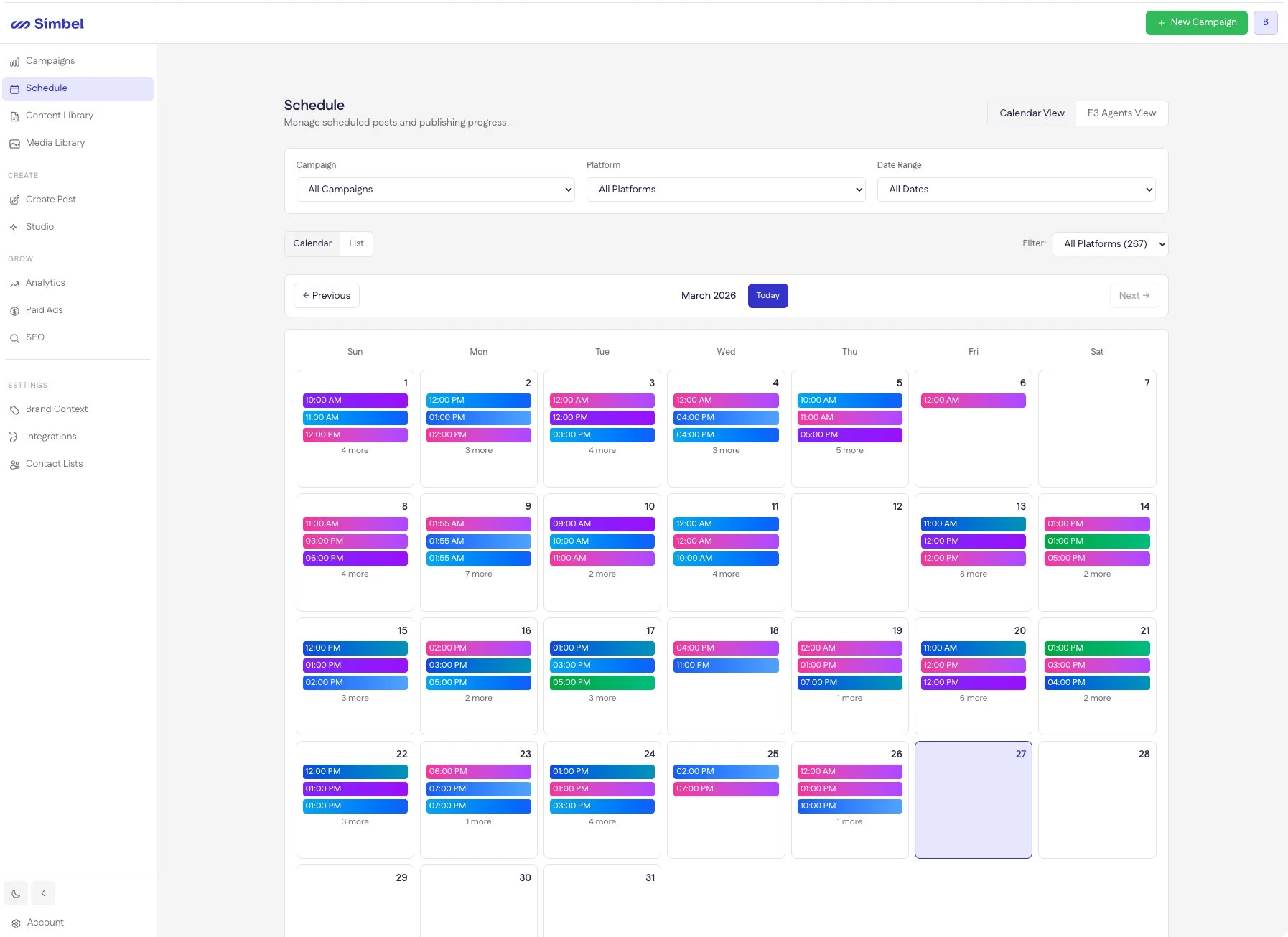Open the Date Range selector

[x=1015, y=189]
